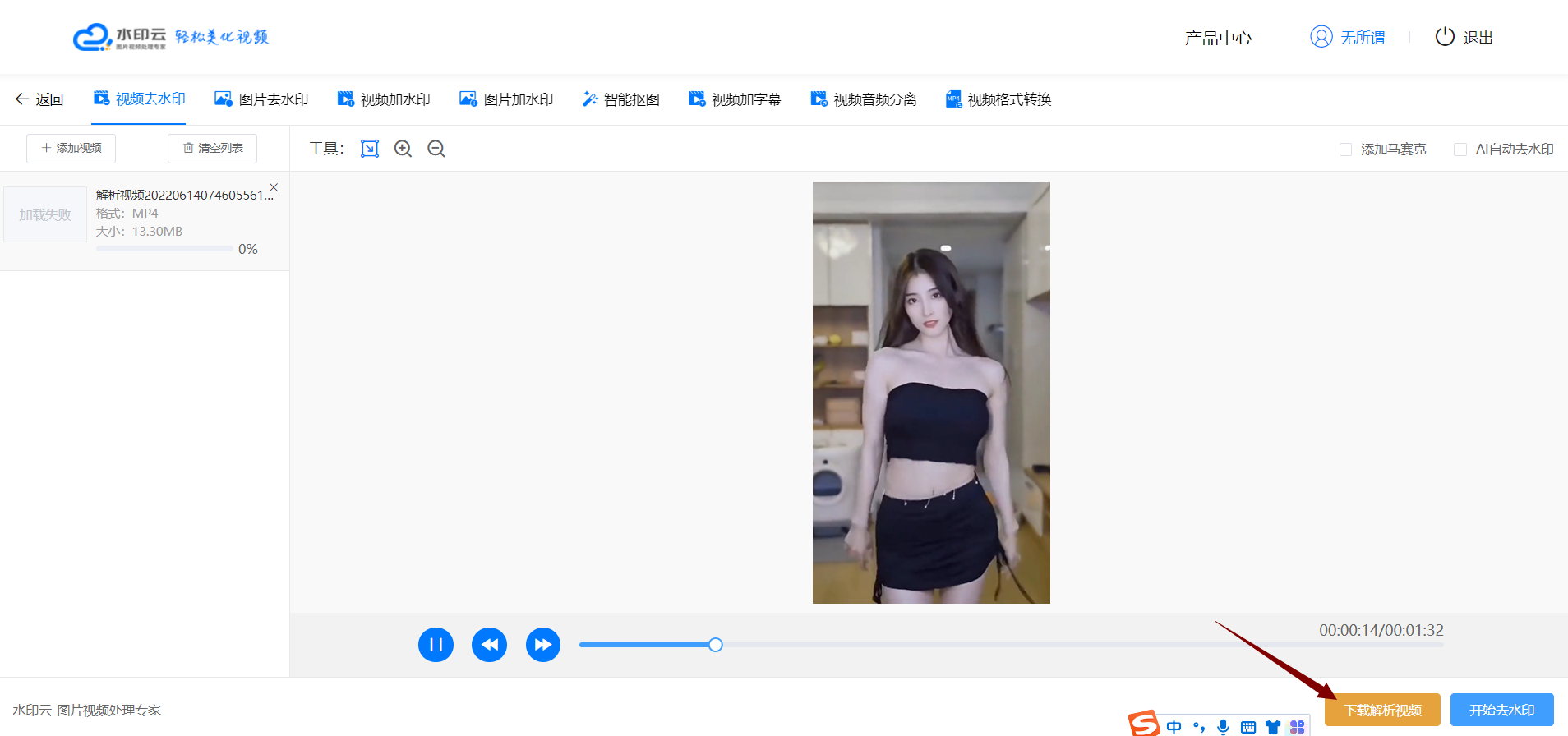Click the IME microphone voice icon
Screen dimensions: 1568x736
tap(1224, 727)
